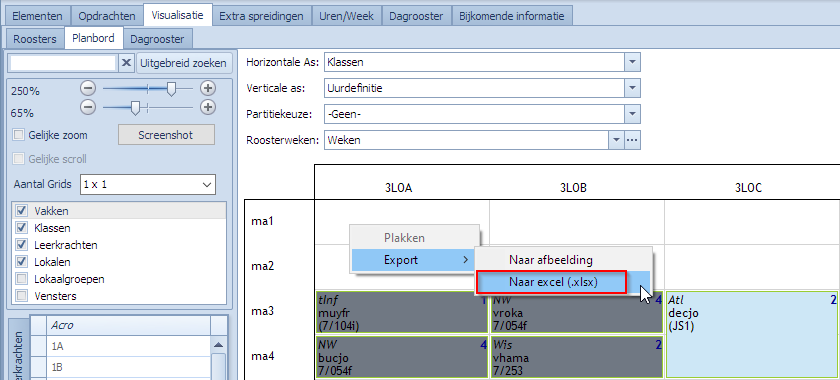
Task: Open the Partitiekeuze dropdown
Action: coord(632,114)
